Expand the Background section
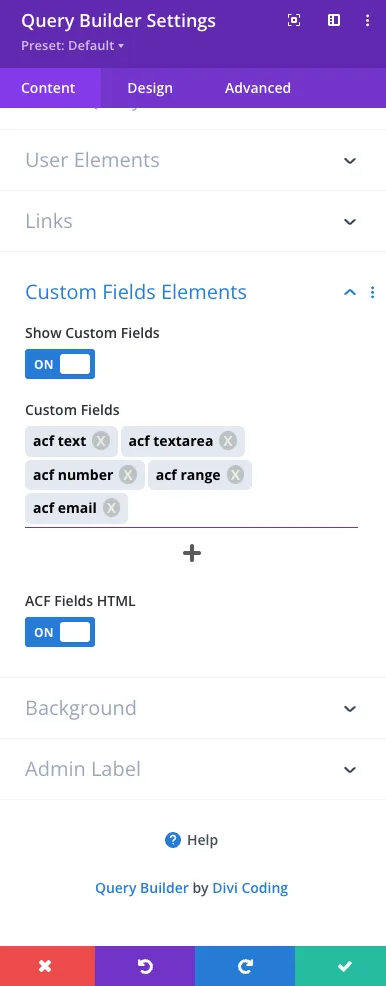386x986 pixels. pyautogui.click(x=191, y=708)
